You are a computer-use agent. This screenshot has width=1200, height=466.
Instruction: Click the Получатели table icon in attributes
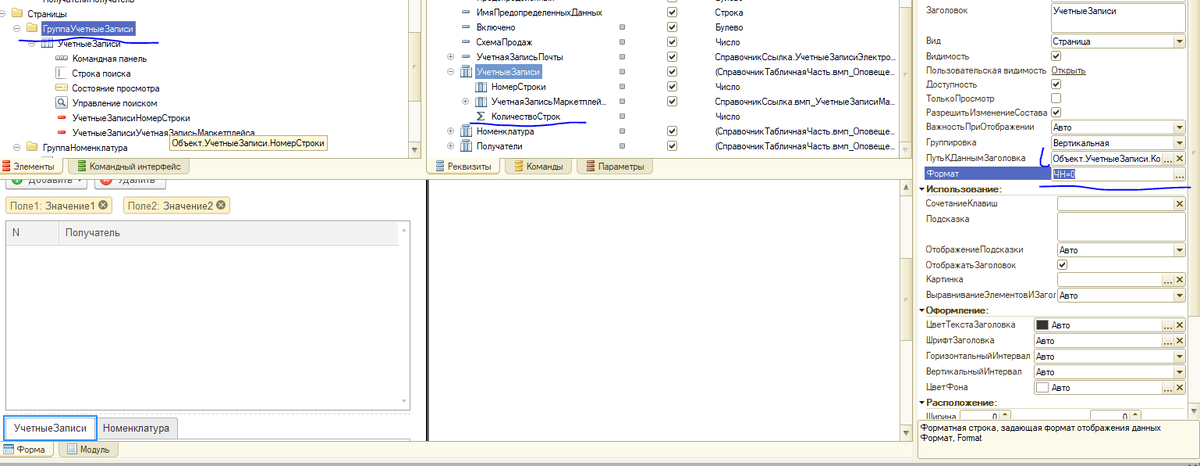pos(466,146)
